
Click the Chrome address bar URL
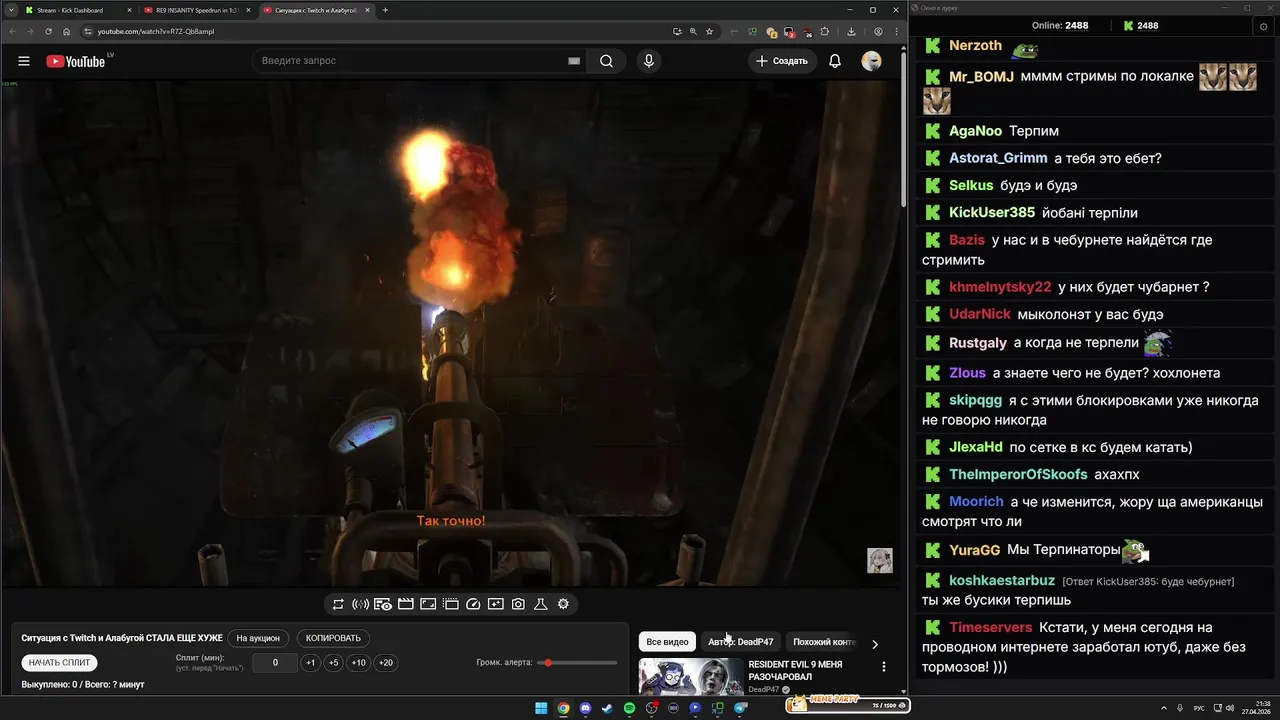155,31
